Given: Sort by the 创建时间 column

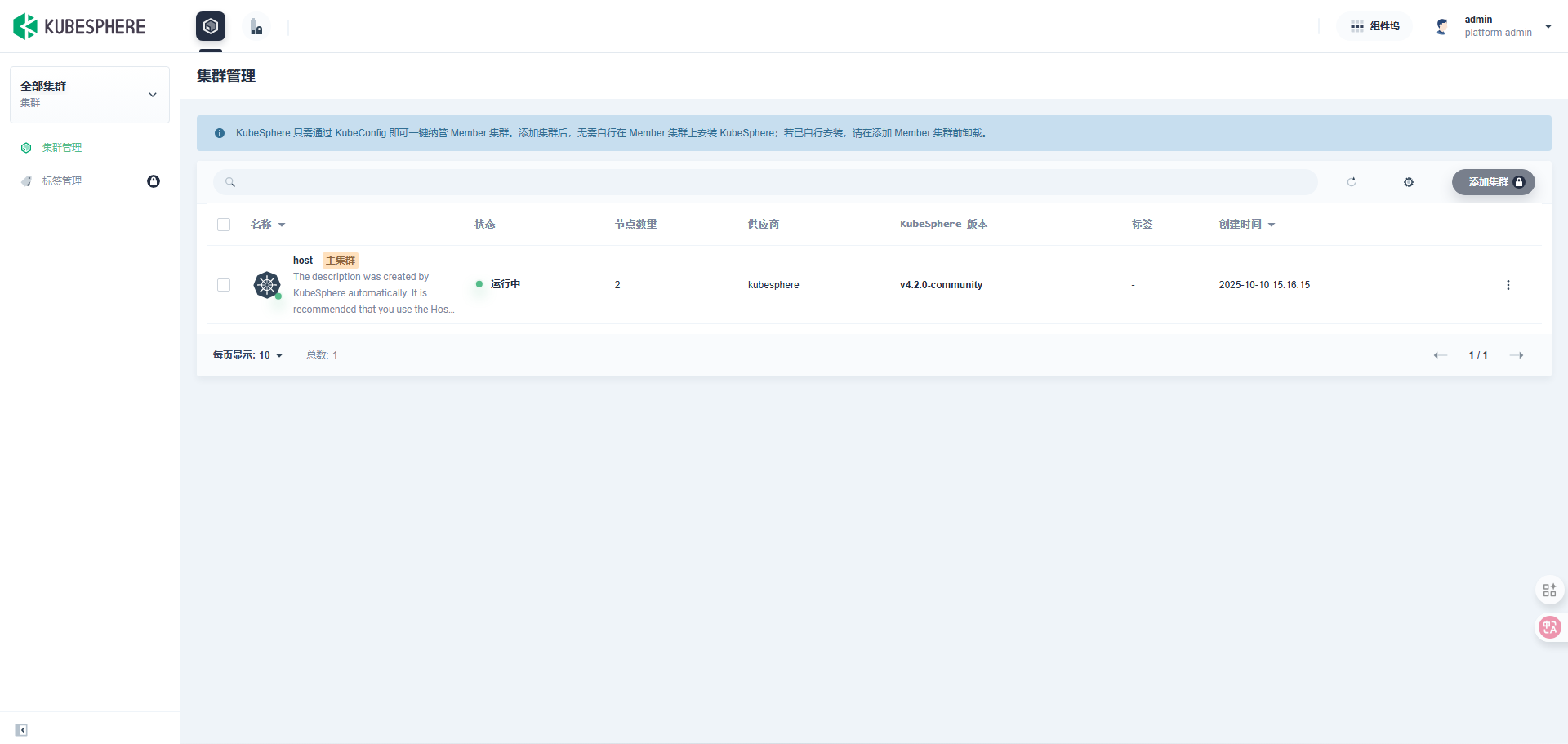Looking at the screenshot, I should coord(1247,224).
